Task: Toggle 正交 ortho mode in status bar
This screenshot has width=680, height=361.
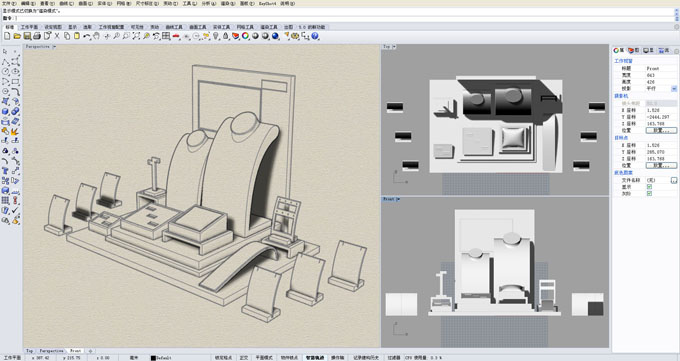Action: (x=244, y=358)
